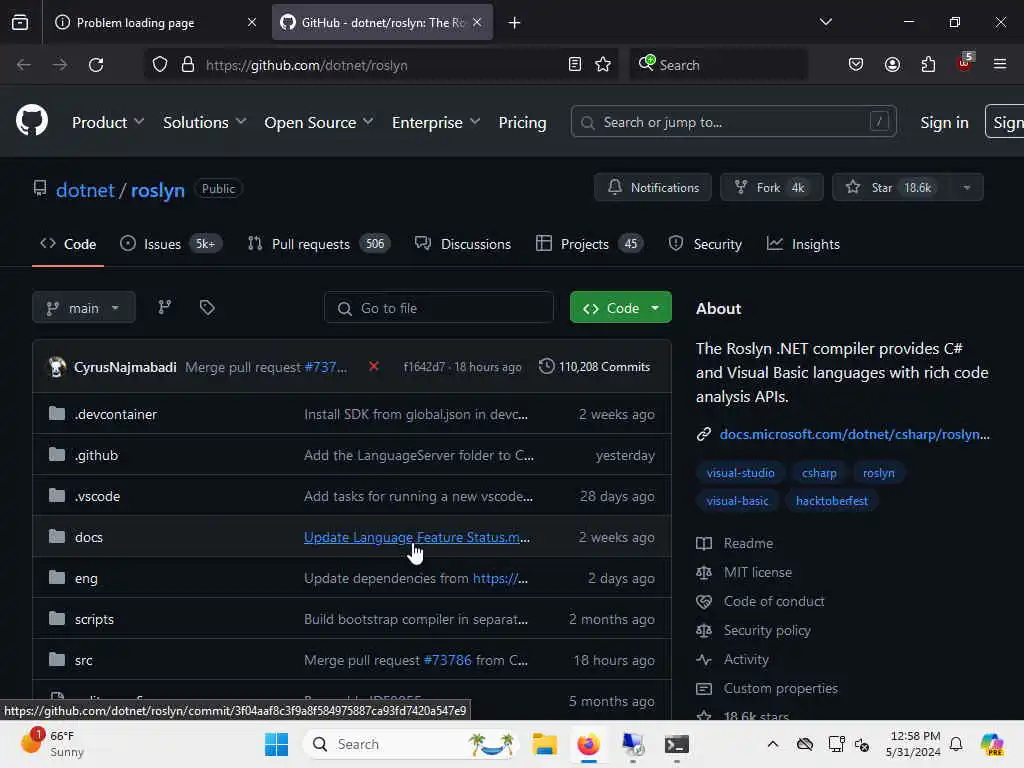
Task: Open Pocket save icon in toolbar
Action: [856, 65]
